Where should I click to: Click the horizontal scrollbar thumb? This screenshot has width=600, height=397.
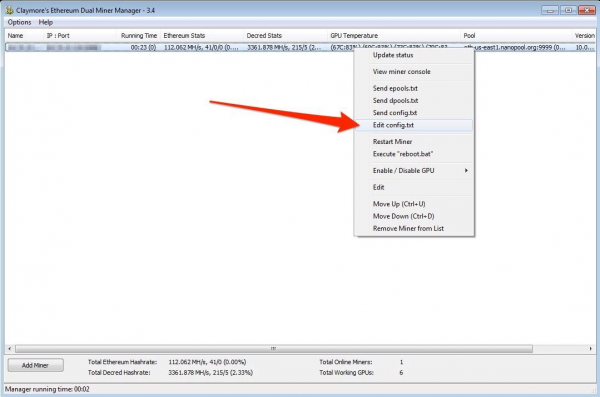click(274, 349)
